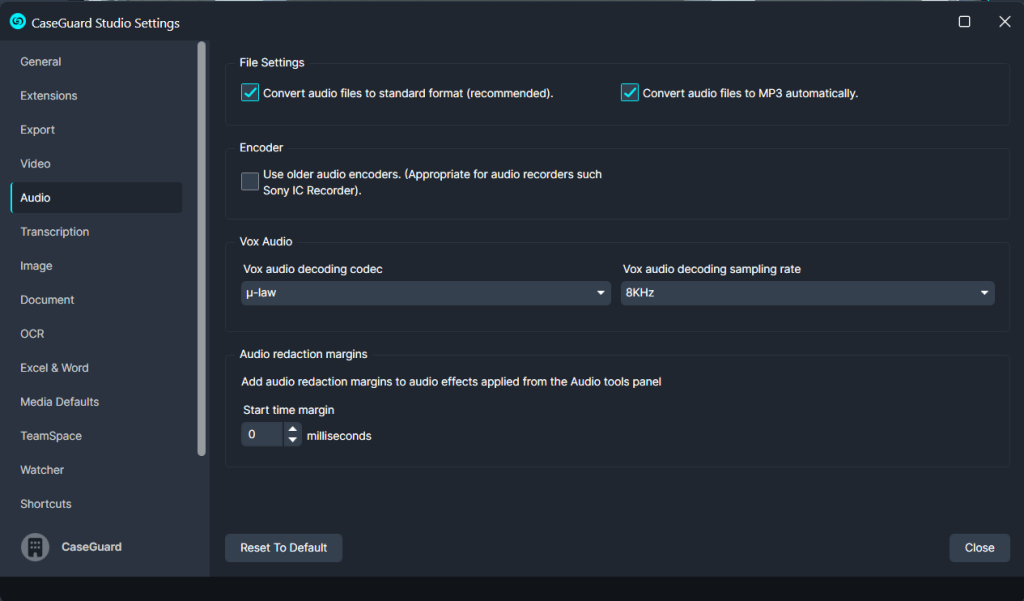Open the Vox audio decoding codec dropdown
The width and height of the screenshot is (1024, 601).
click(426, 293)
